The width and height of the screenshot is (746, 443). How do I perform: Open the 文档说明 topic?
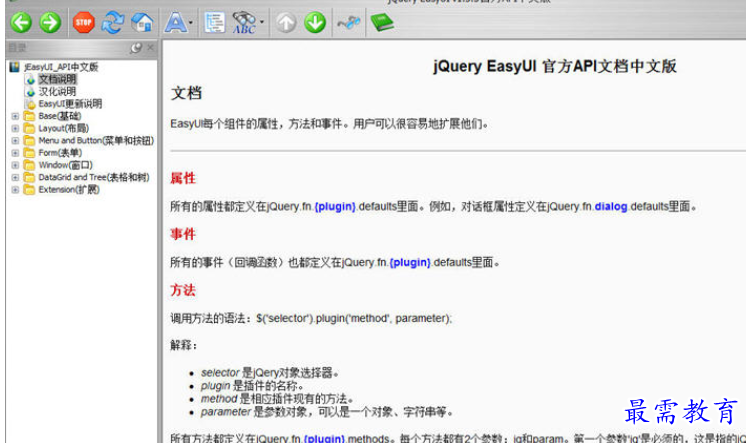pos(57,79)
